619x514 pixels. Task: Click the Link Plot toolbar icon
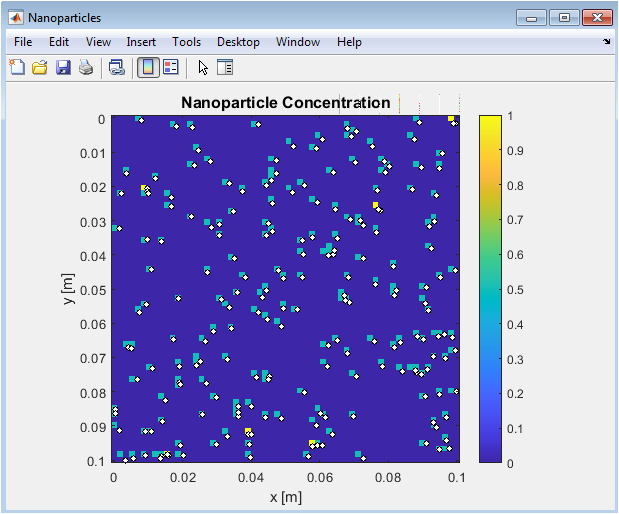click(x=117, y=68)
